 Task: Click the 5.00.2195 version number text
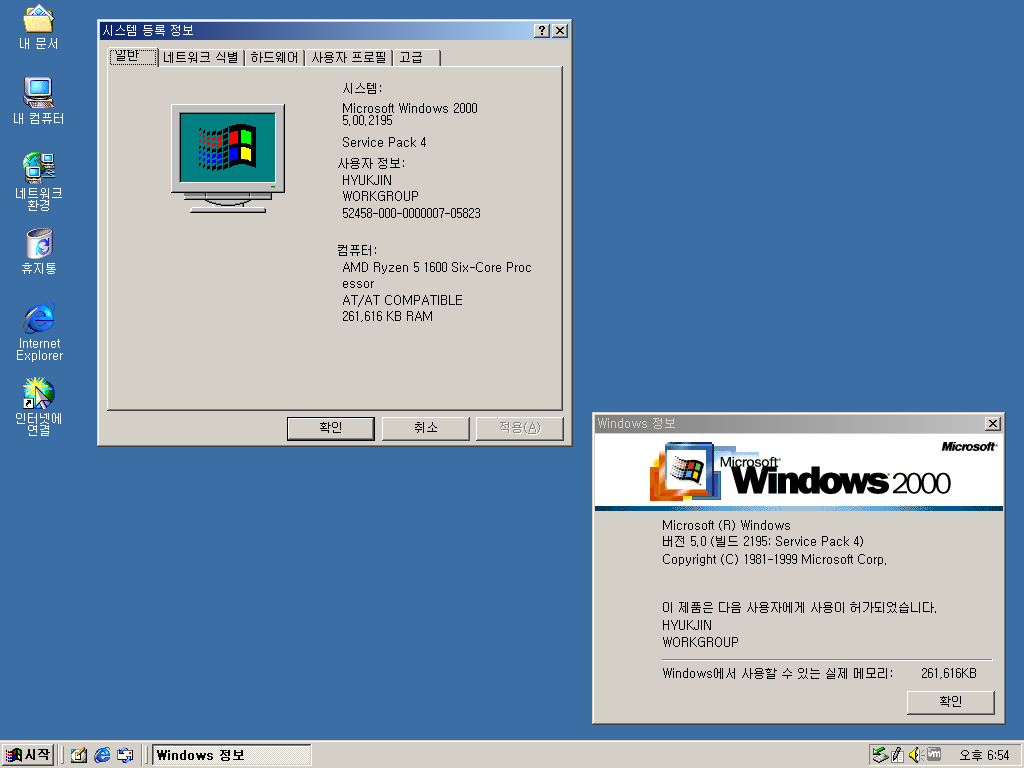tap(367, 121)
